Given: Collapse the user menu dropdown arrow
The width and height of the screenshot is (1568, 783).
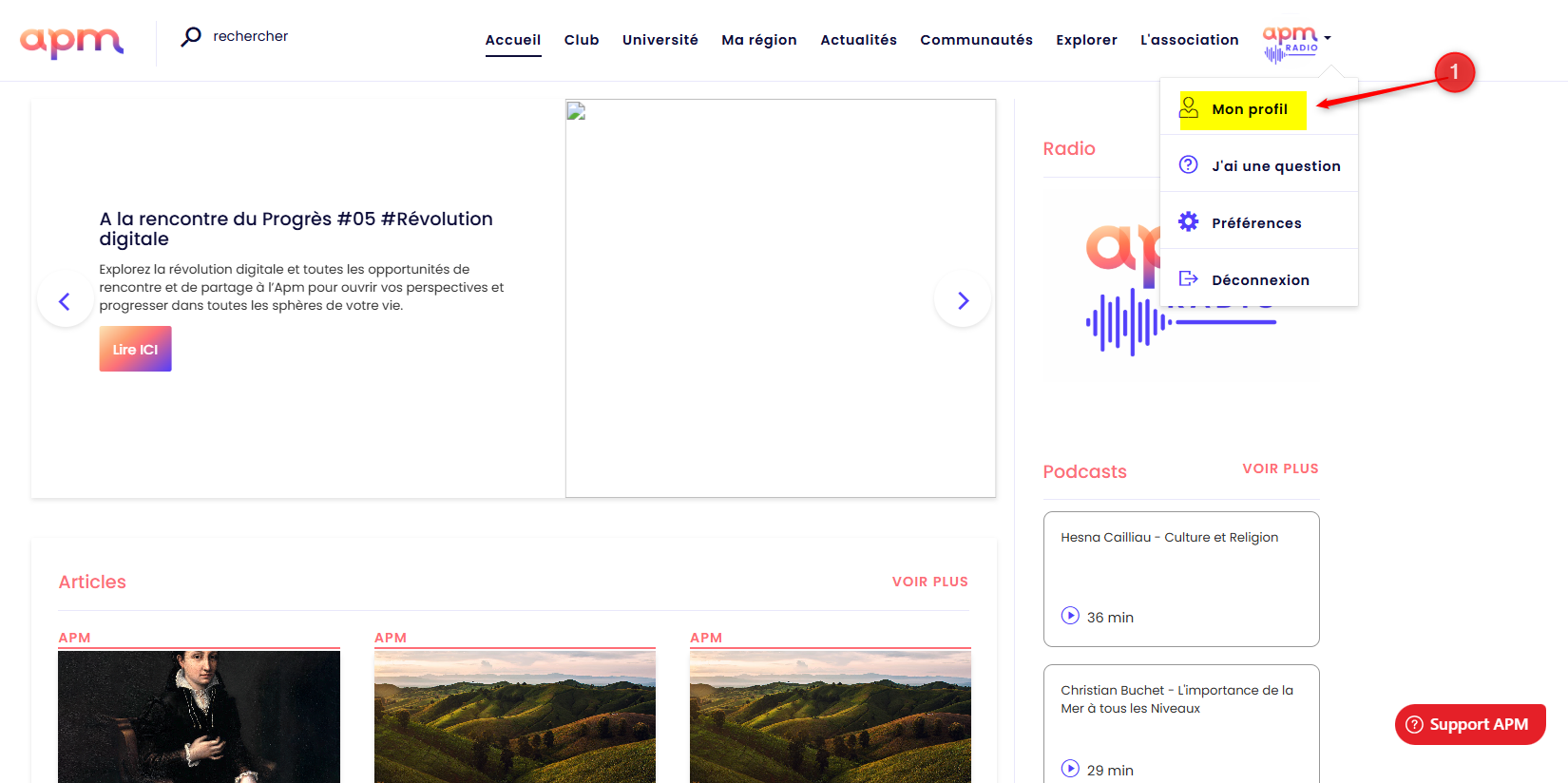Looking at the screenshot, I should (1328, 38).
